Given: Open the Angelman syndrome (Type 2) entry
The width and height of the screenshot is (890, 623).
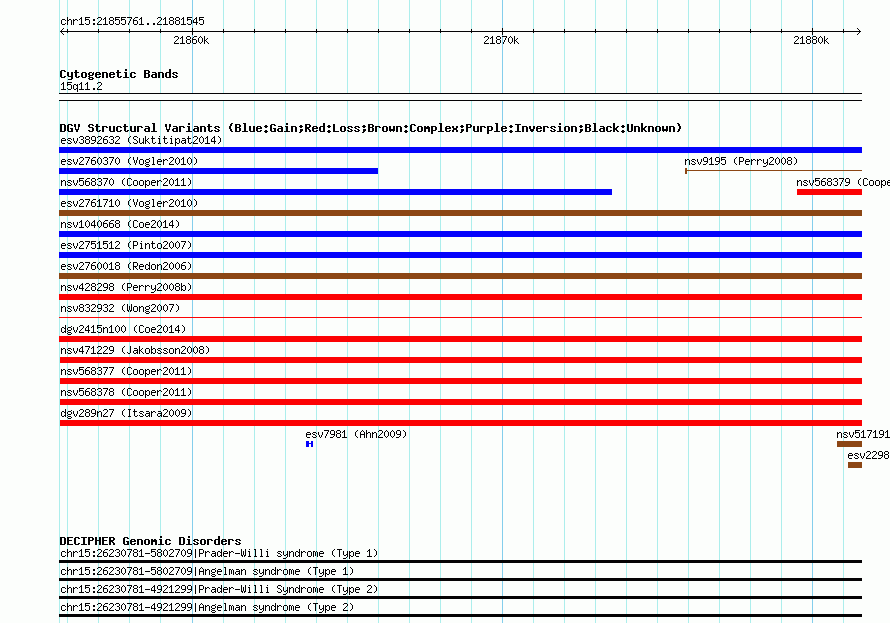Looking at the screenshot, I should [x=207, y=608].
